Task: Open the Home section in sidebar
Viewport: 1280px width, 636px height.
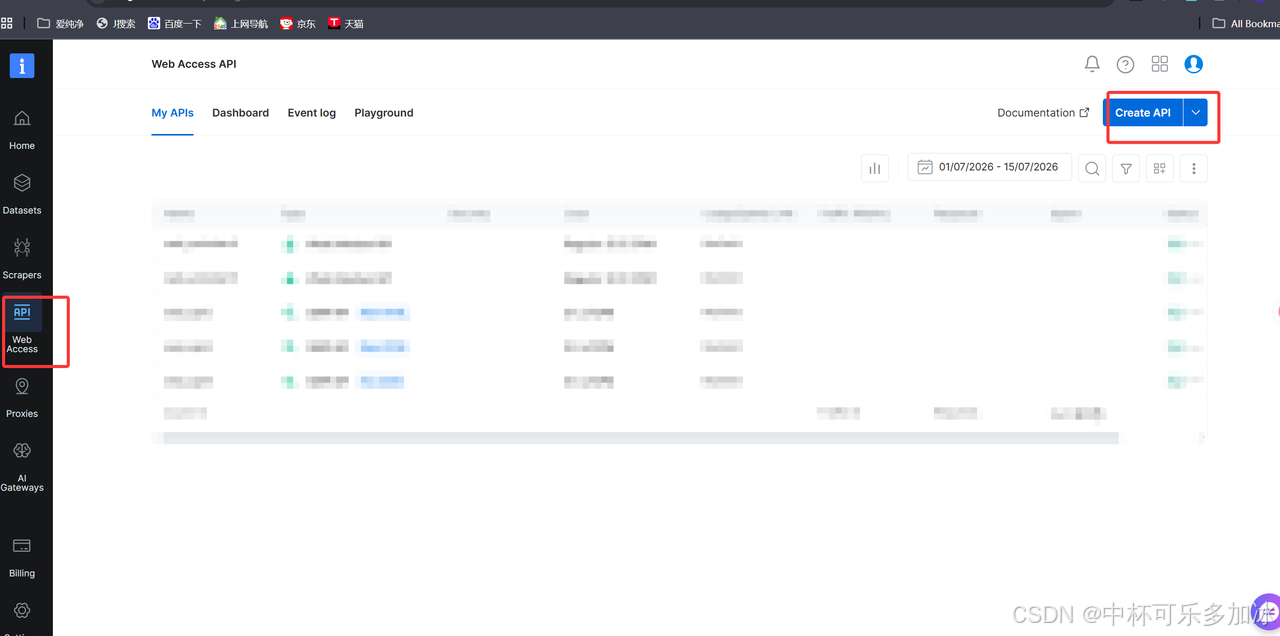Action: pos(22,130)
